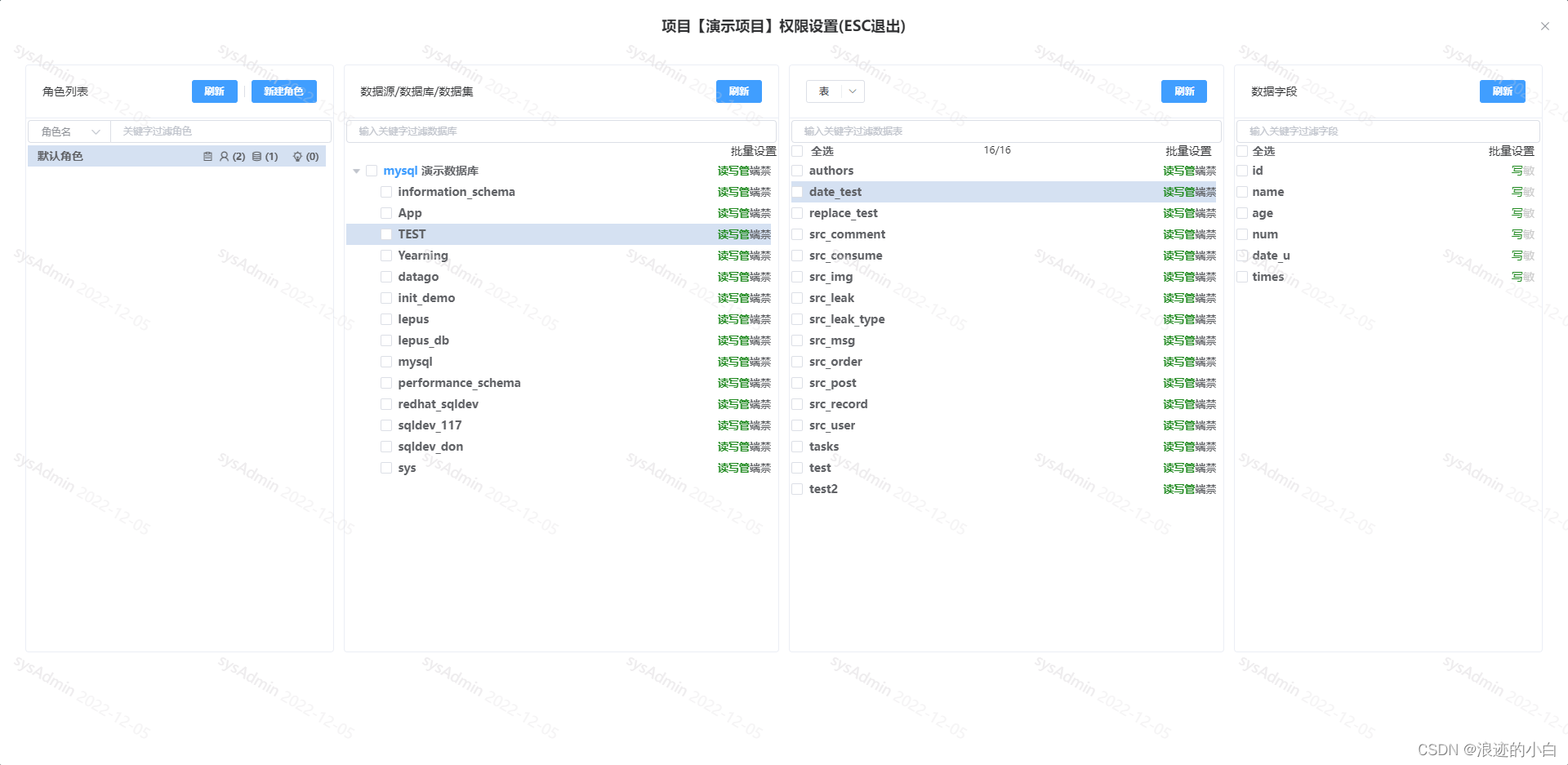Select the mysql child database name

pyautogui.click(x=415, y=362)
